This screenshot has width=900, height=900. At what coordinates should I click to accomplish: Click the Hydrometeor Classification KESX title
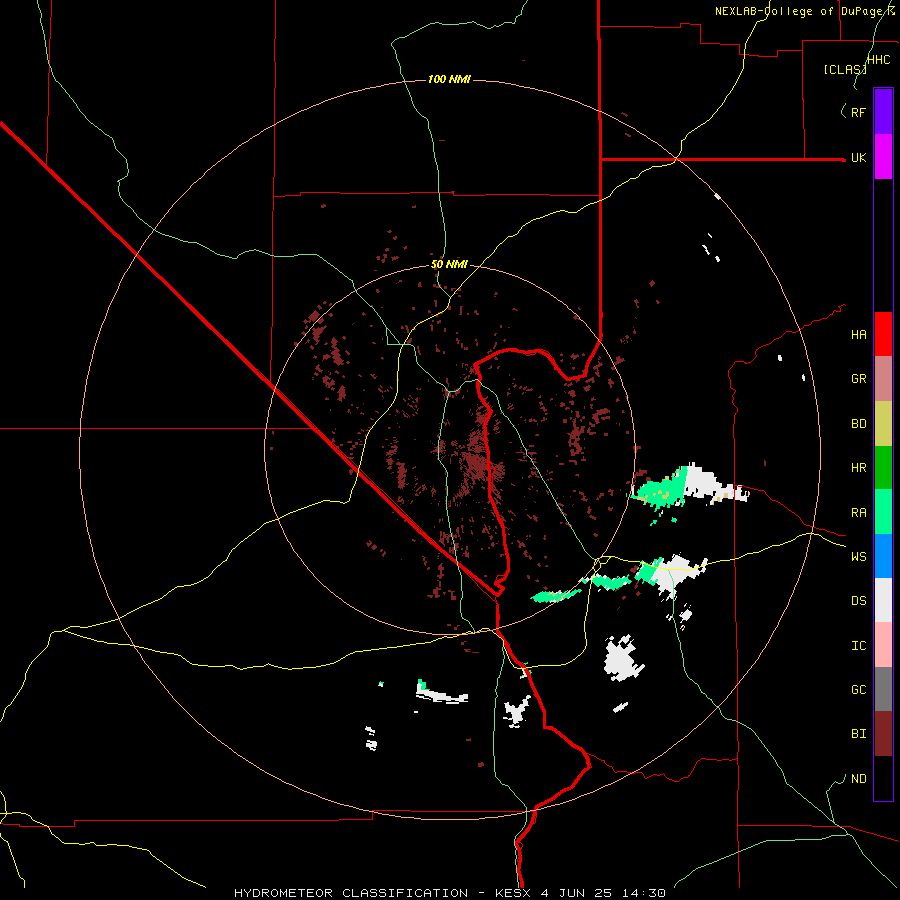coord(450,893)
